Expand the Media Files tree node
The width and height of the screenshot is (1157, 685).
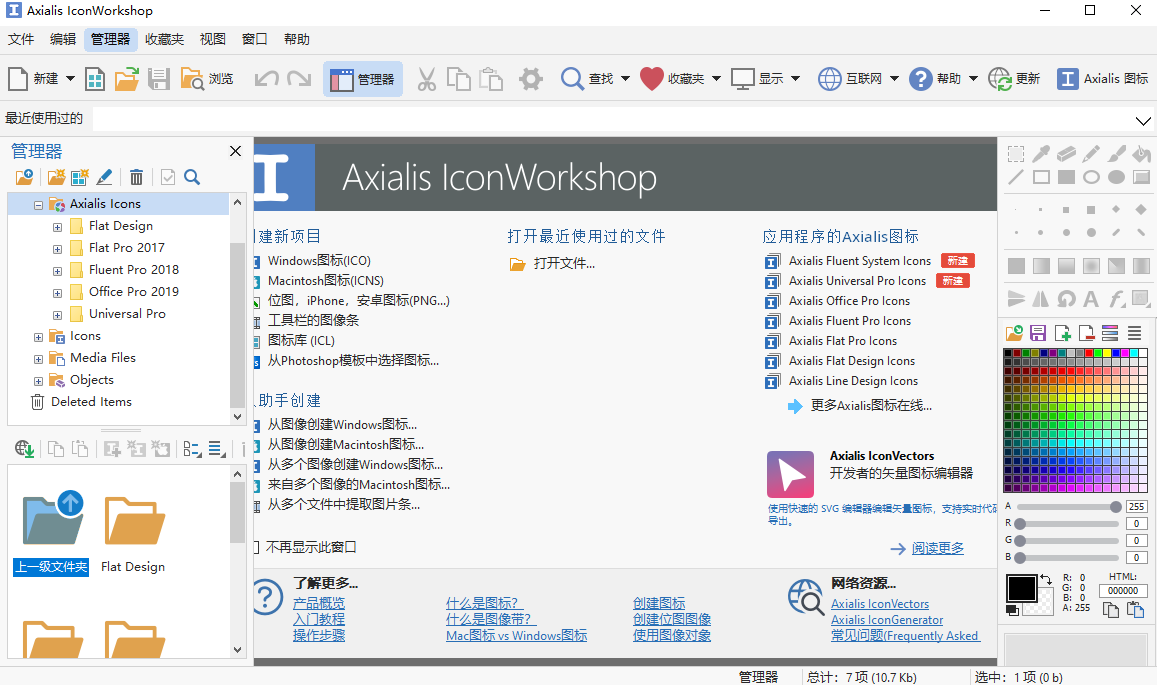pos(38,359)
